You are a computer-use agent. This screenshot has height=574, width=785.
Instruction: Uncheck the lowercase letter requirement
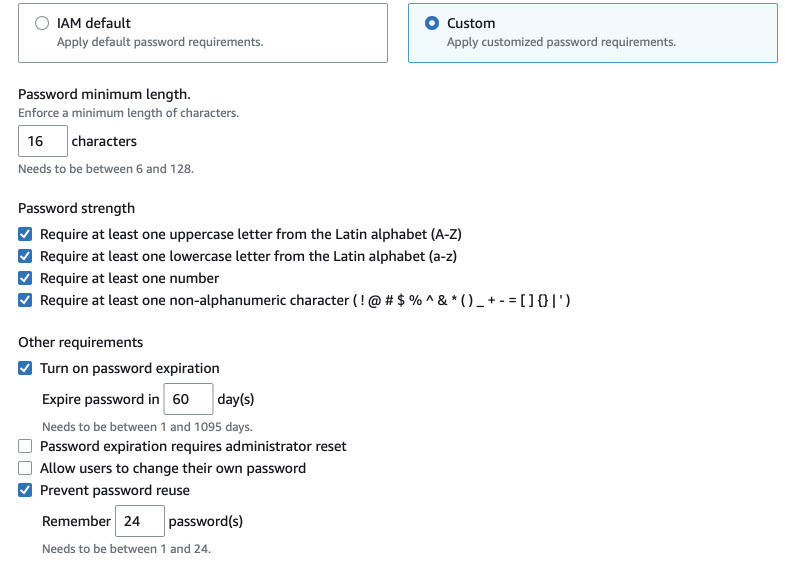[x=25, y=256]
